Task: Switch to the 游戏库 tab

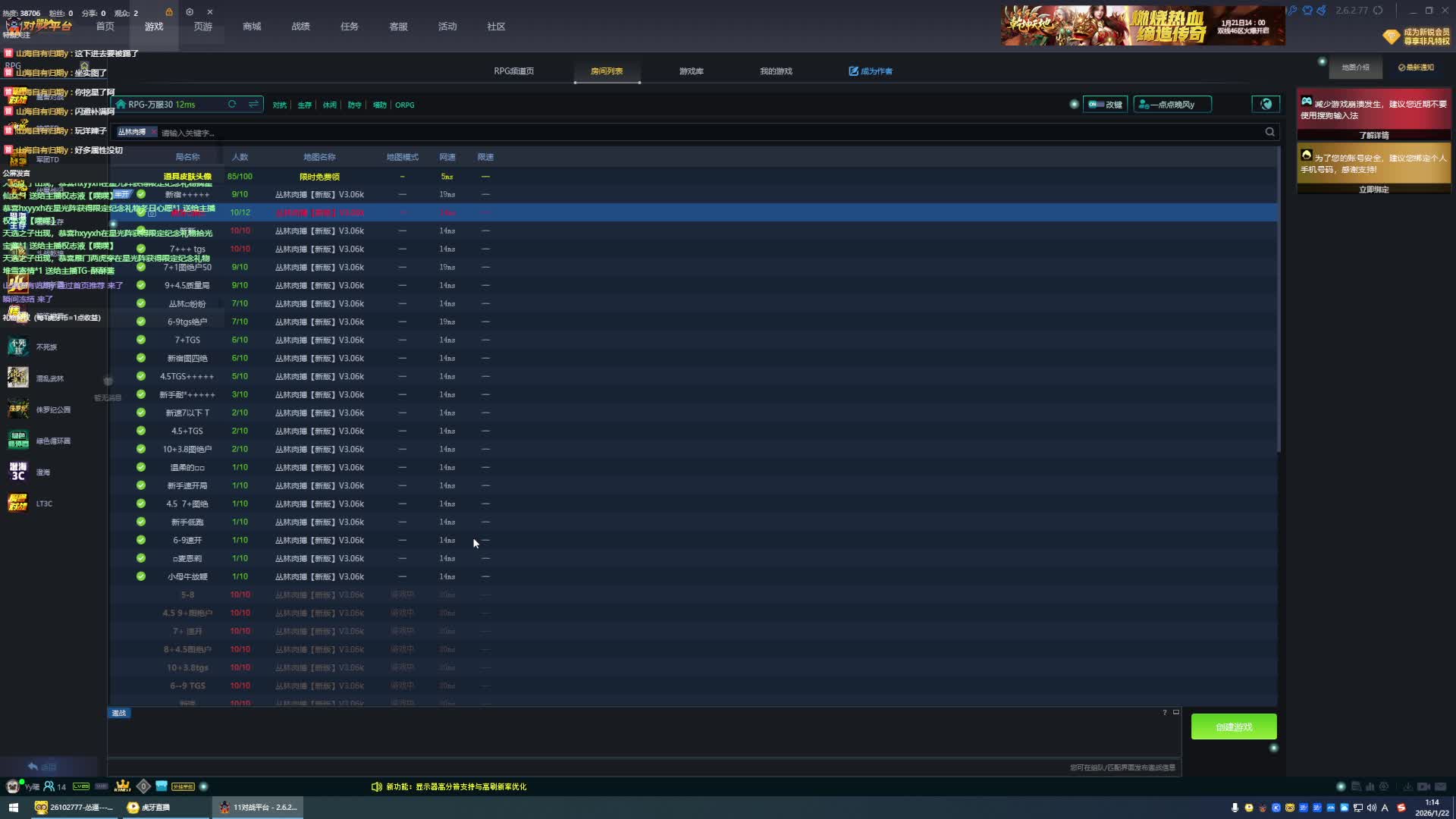Action: click(691, 71)
